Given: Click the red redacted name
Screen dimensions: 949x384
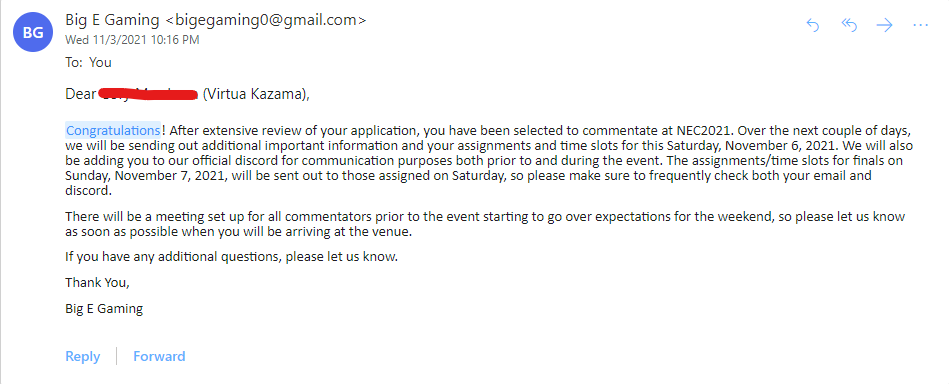Looking at the screenshot, I should click(x=148, y=94).
